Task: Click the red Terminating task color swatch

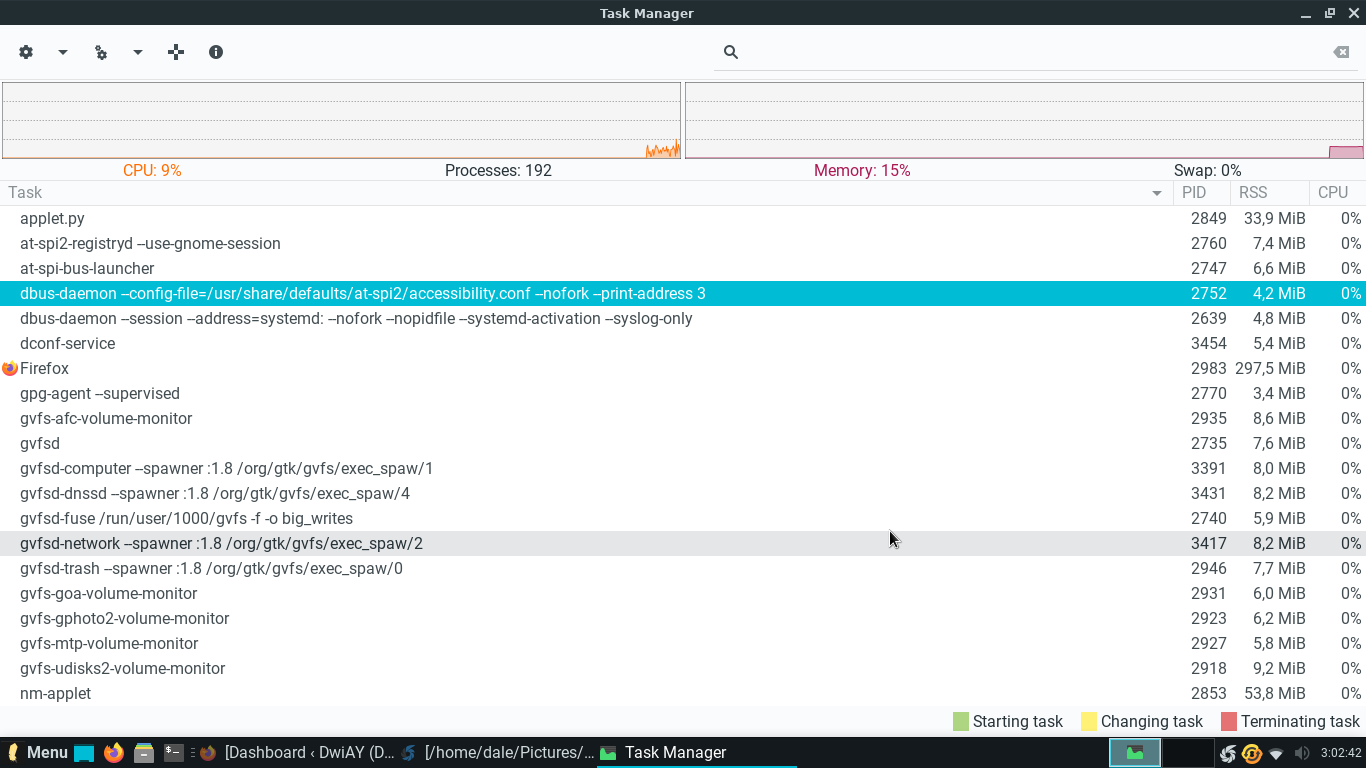Action: tap(1229, 721)
